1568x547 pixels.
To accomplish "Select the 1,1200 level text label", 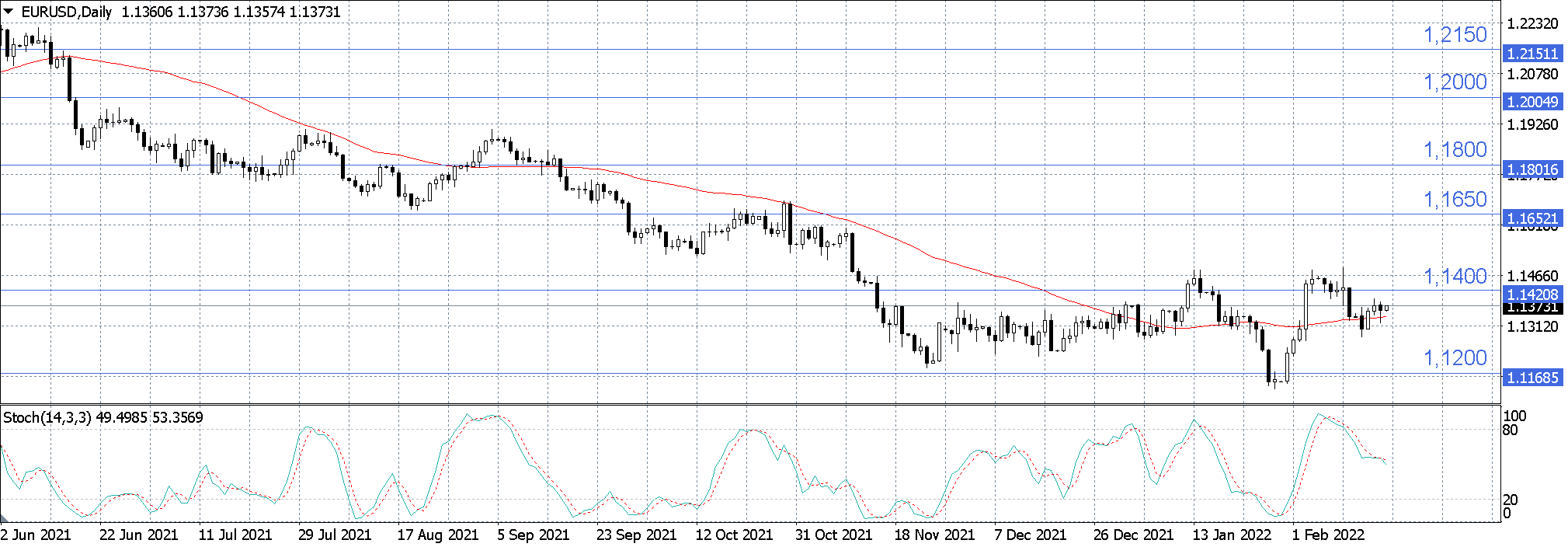I will (x=1455, y=358).
